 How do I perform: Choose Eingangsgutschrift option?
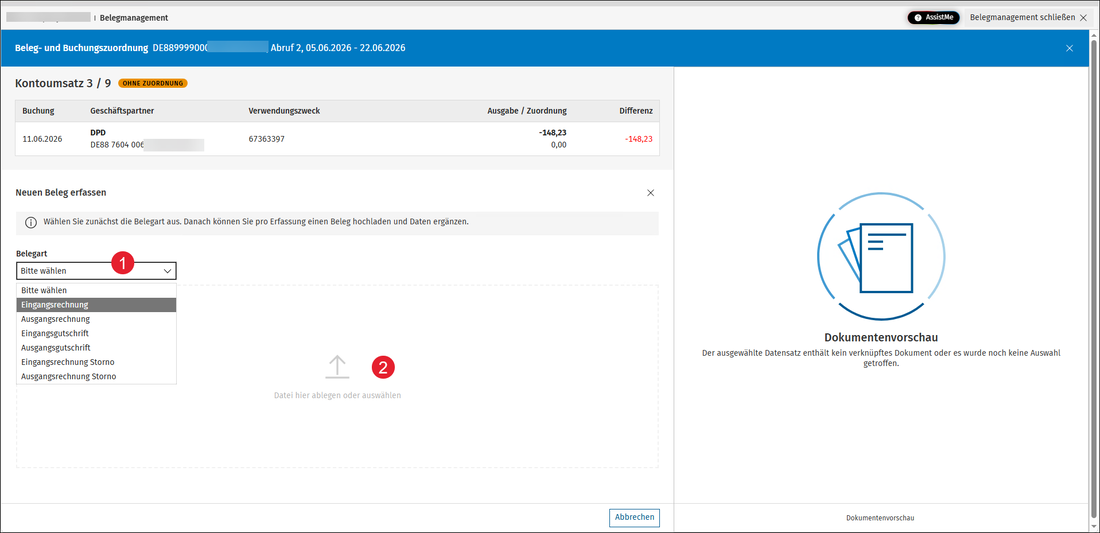click(x=96, y=333)
